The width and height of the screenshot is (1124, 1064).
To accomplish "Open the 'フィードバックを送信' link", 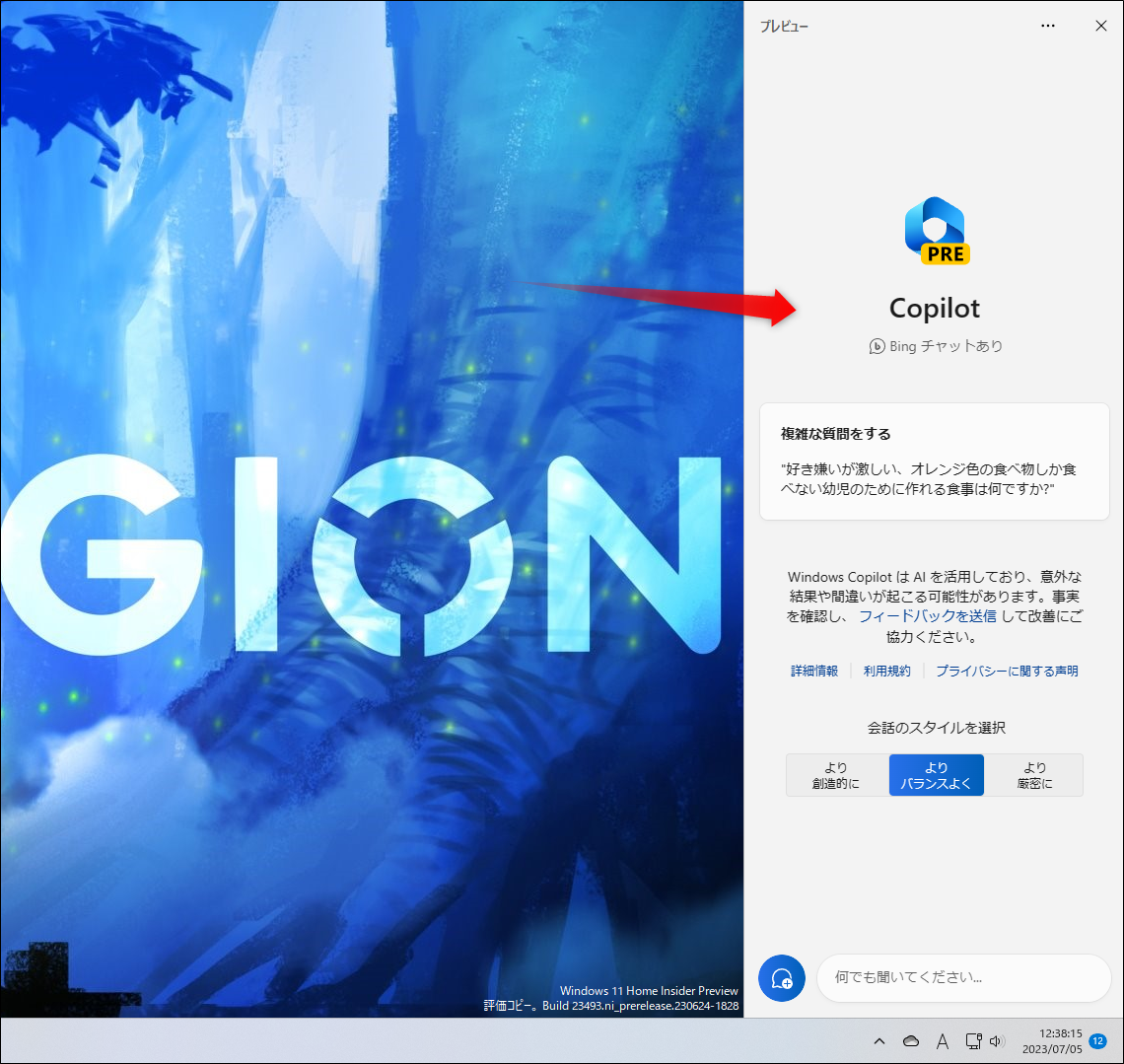I will [928, 616].
